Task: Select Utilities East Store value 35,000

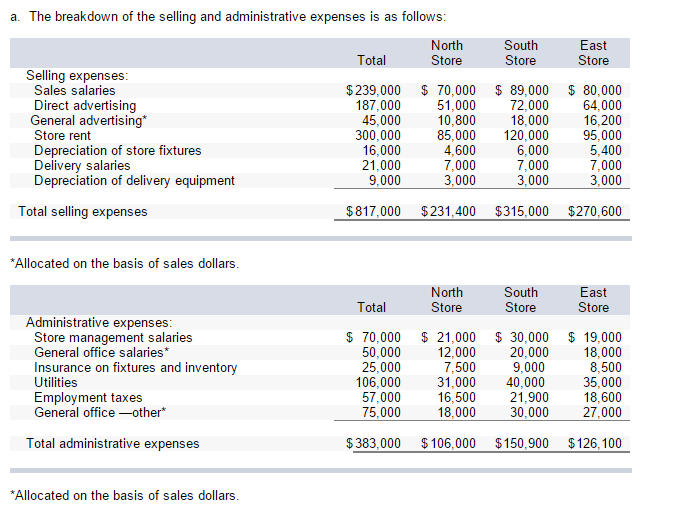Action: pyautogui.click(x=602, y=383)
